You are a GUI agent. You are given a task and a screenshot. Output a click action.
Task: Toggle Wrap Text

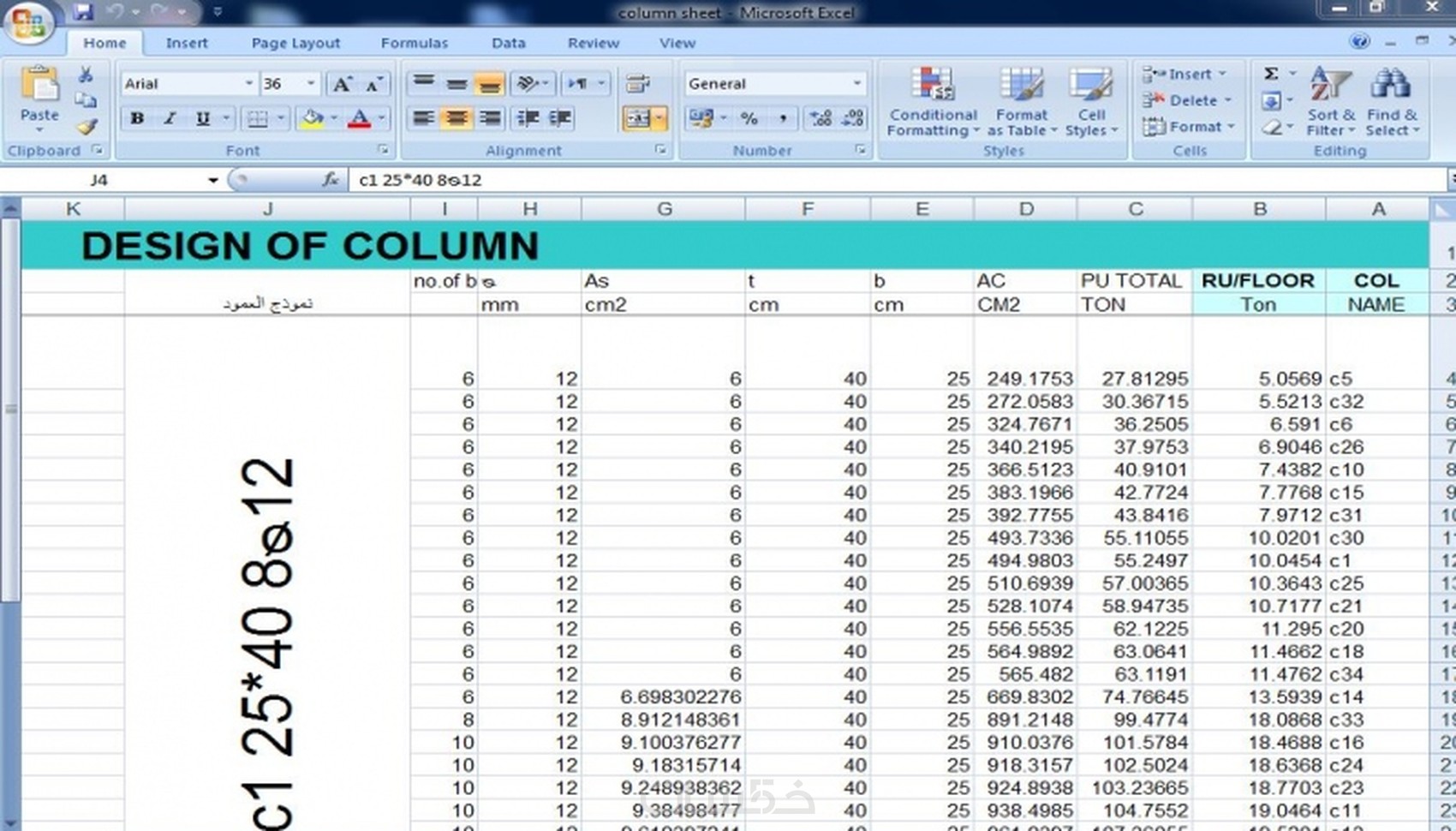pos(637,83)
